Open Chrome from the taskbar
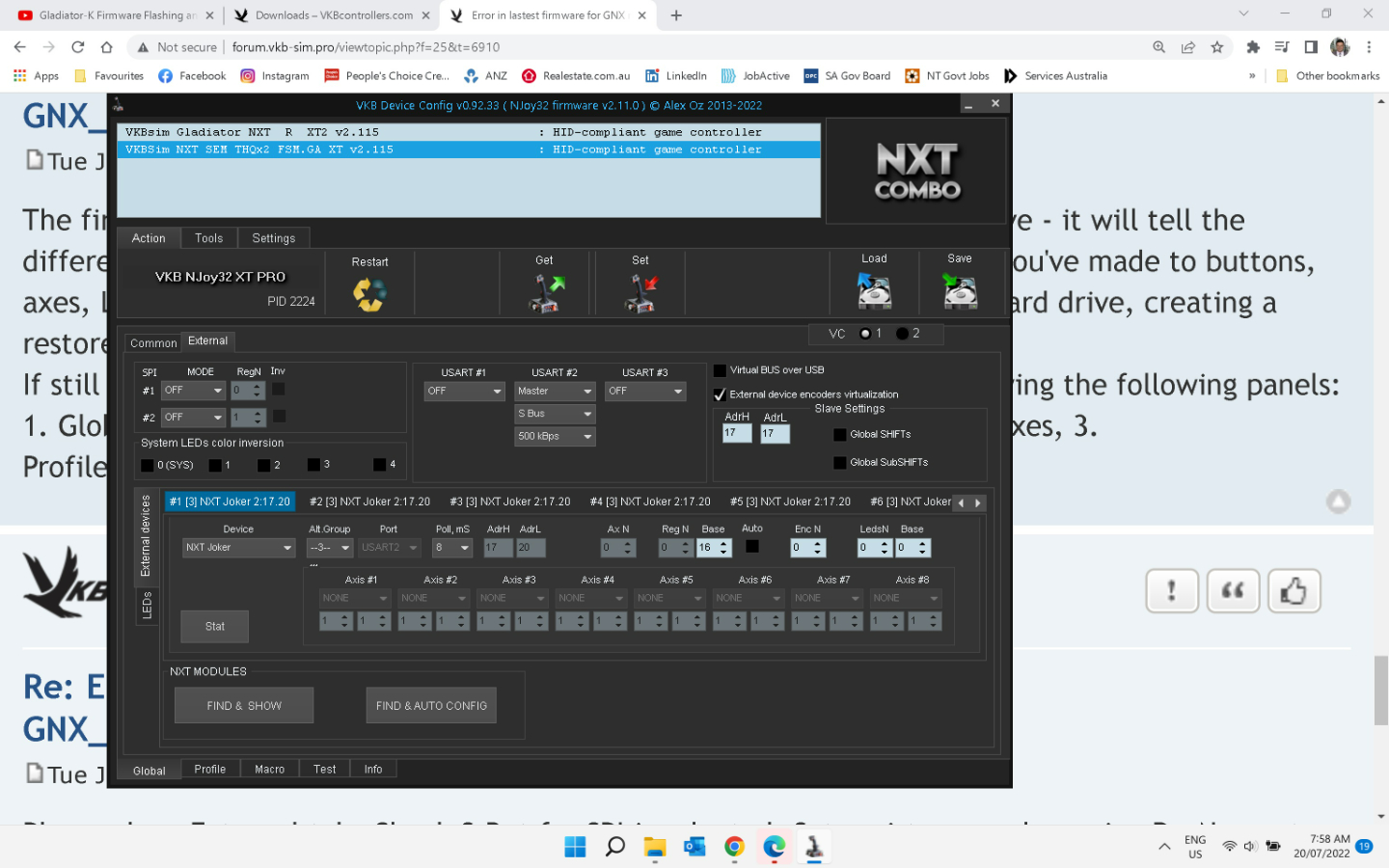The width and height of the screenshot is (1389, 868). pos(734,847)
